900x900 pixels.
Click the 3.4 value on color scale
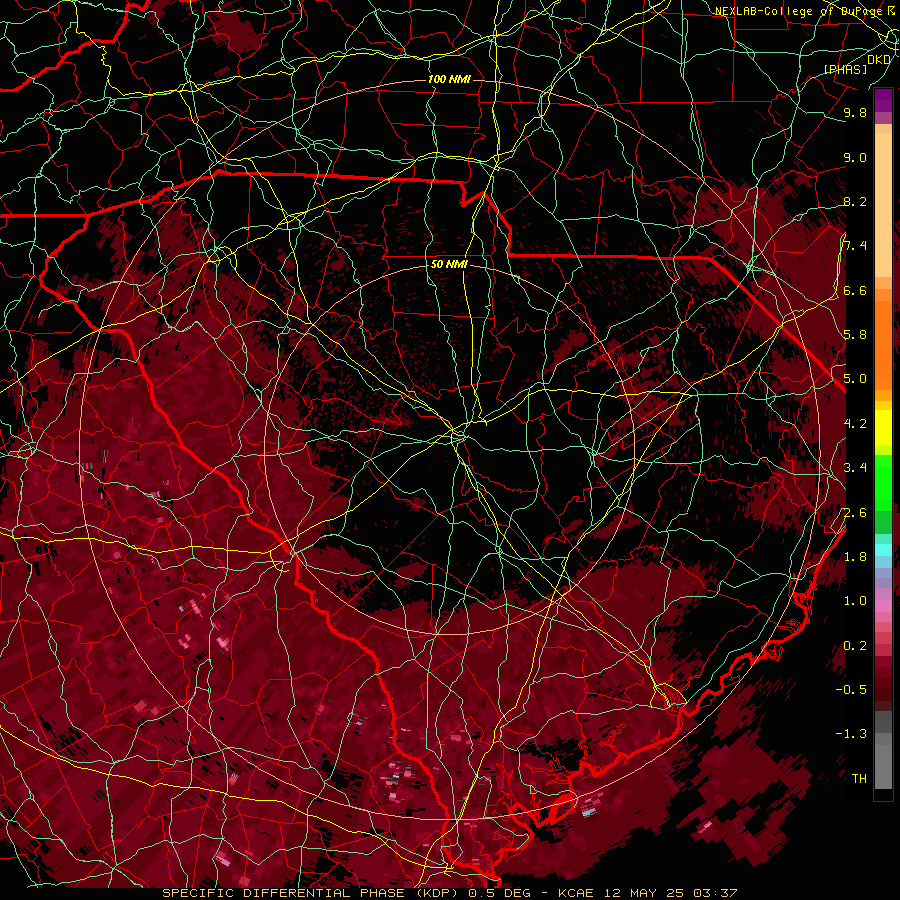click(x=855, y=468)
